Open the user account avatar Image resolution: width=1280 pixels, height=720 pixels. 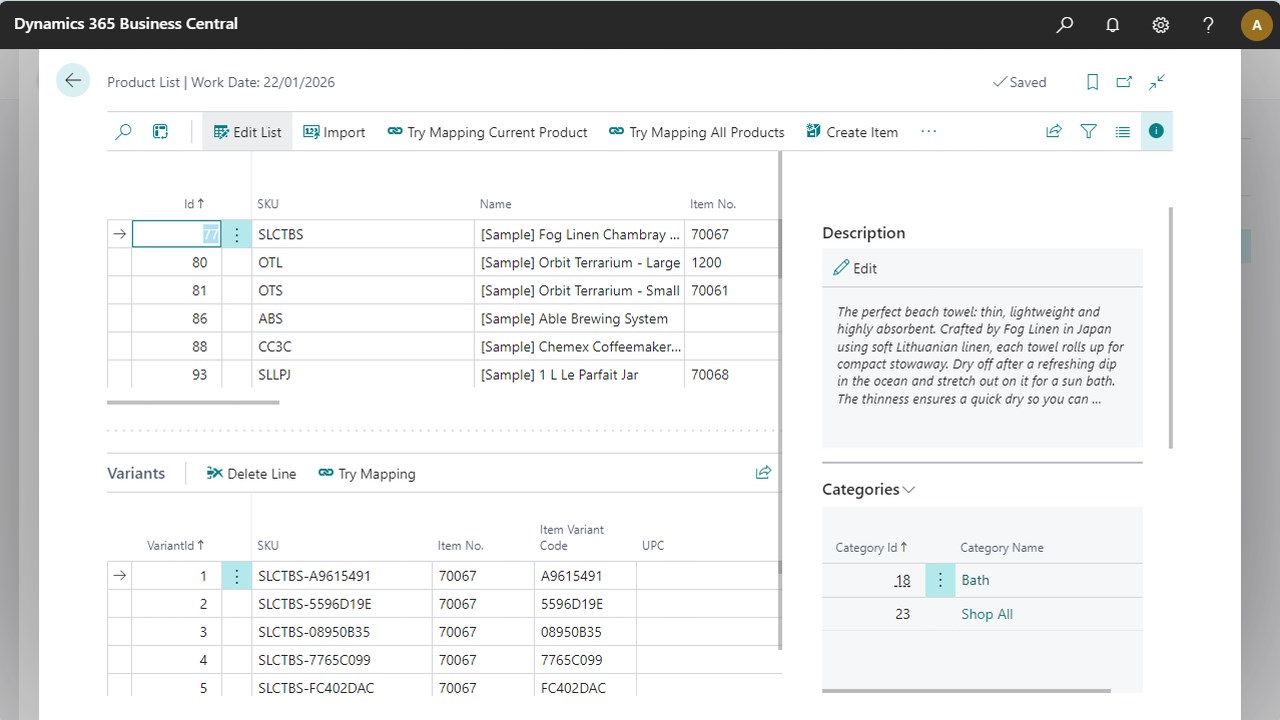pyautogui.click(x=1256, y=25)
